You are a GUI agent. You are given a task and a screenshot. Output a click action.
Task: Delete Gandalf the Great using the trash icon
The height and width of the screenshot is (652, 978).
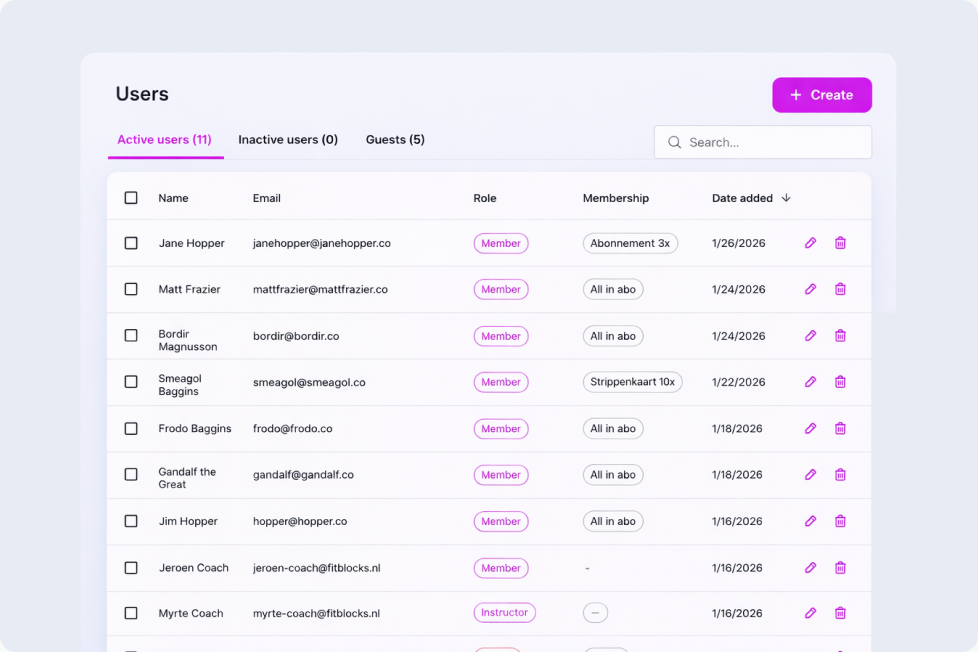840,475
